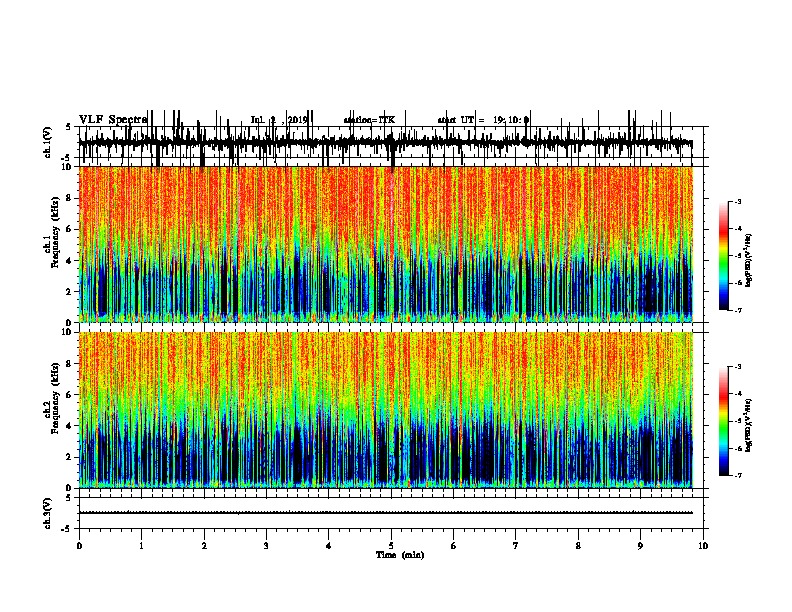Click the time axis tick label 1
Viewport: 792px width, 612px height.
141,545
